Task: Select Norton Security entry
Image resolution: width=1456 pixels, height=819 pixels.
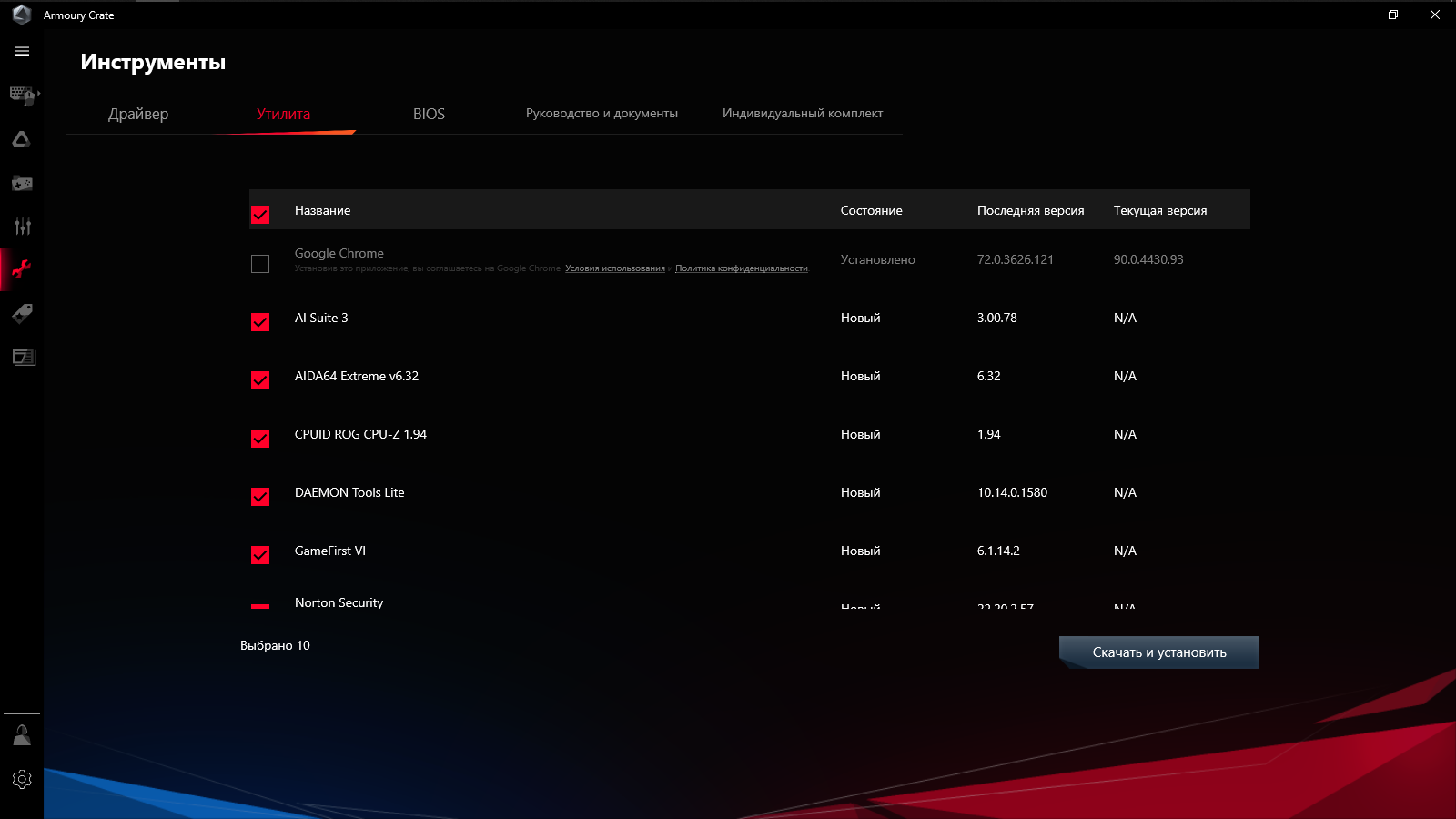Action: [x=339, y=602]
